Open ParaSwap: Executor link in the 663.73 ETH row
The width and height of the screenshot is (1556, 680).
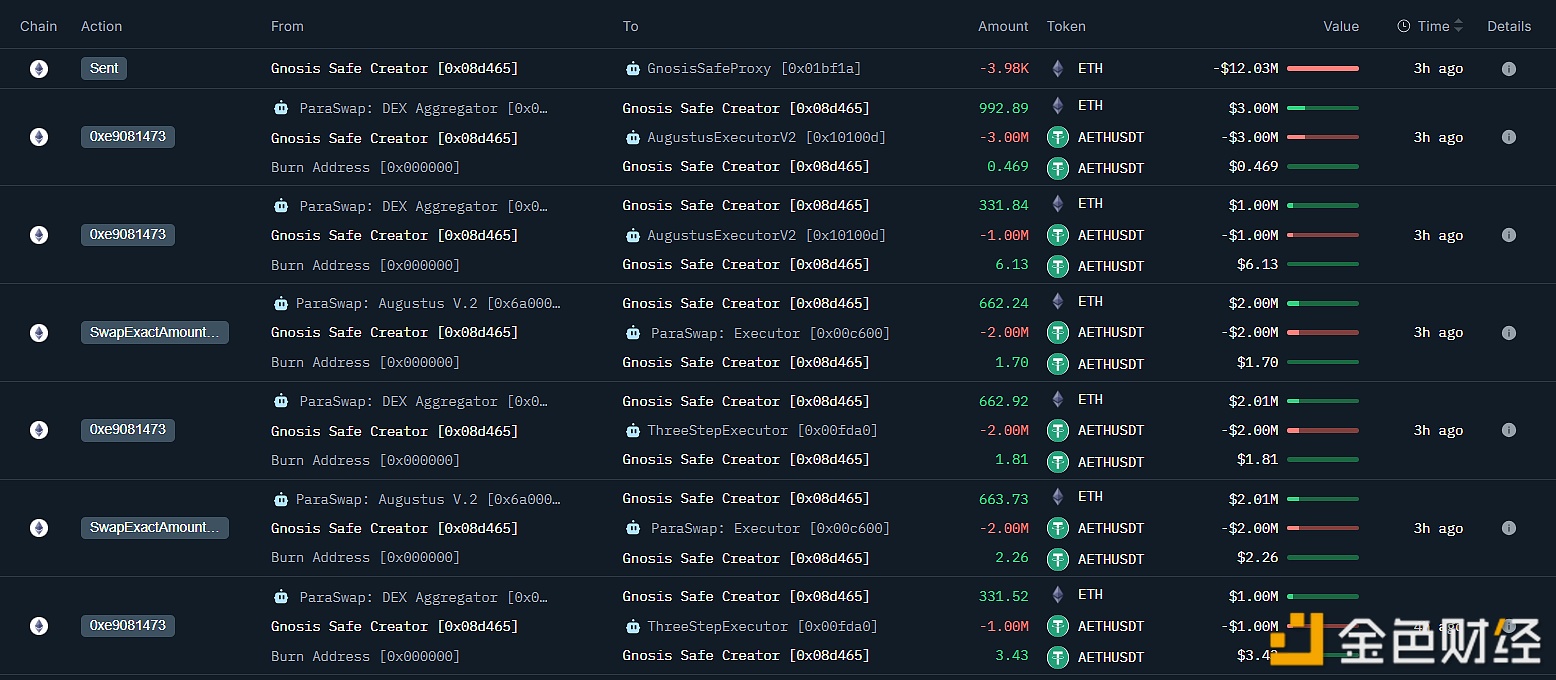(x=769, y=528)
